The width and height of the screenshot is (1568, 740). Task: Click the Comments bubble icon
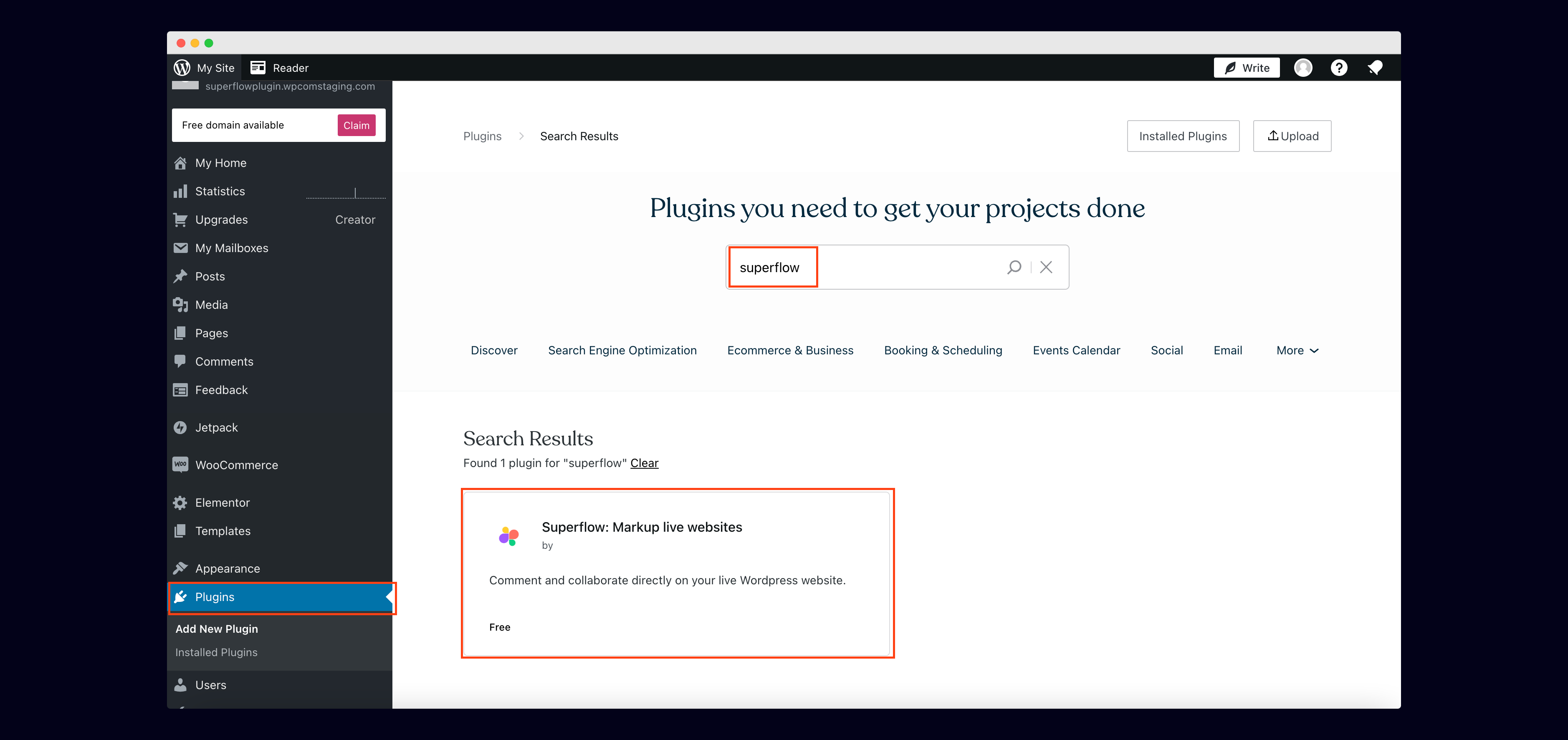[x=180, y=361]
